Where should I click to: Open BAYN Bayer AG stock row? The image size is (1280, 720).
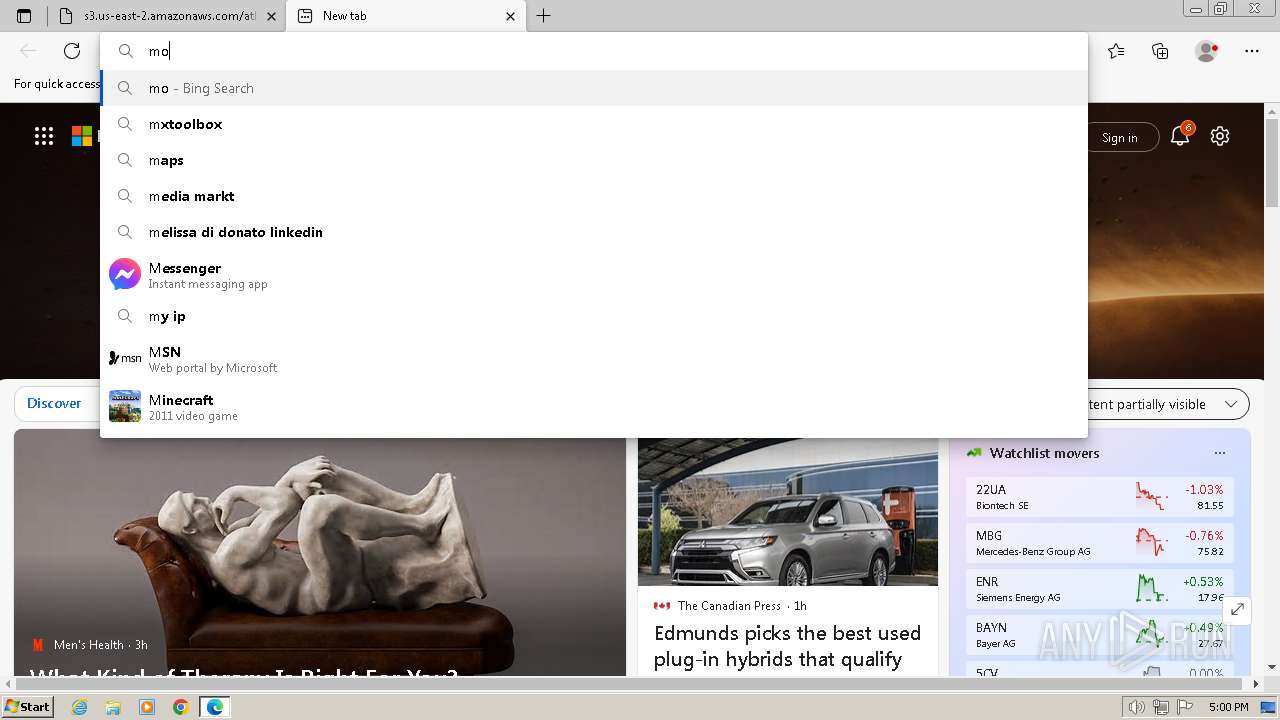(1099, 635)
